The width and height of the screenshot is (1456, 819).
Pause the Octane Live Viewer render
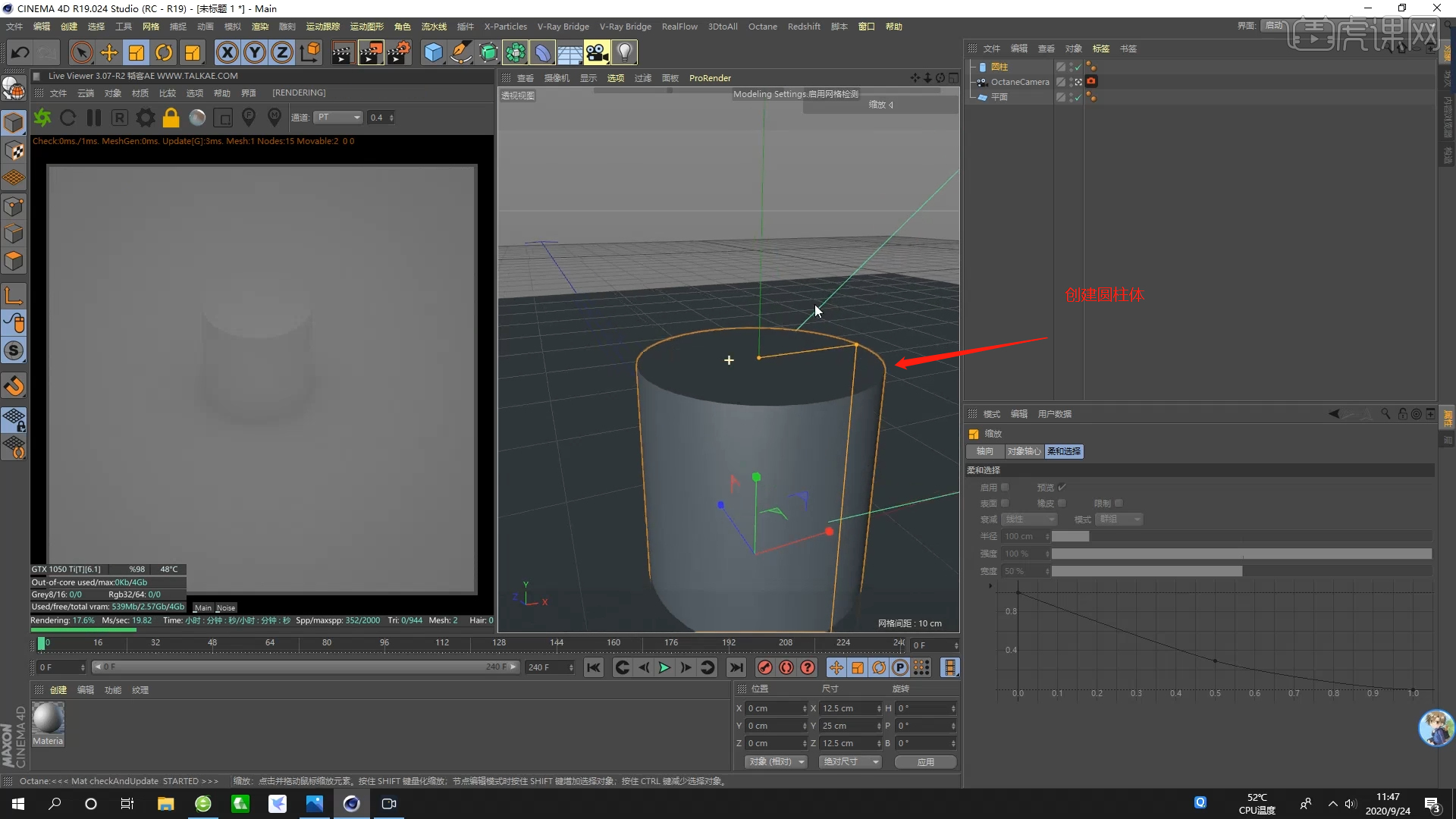[94, 118]
